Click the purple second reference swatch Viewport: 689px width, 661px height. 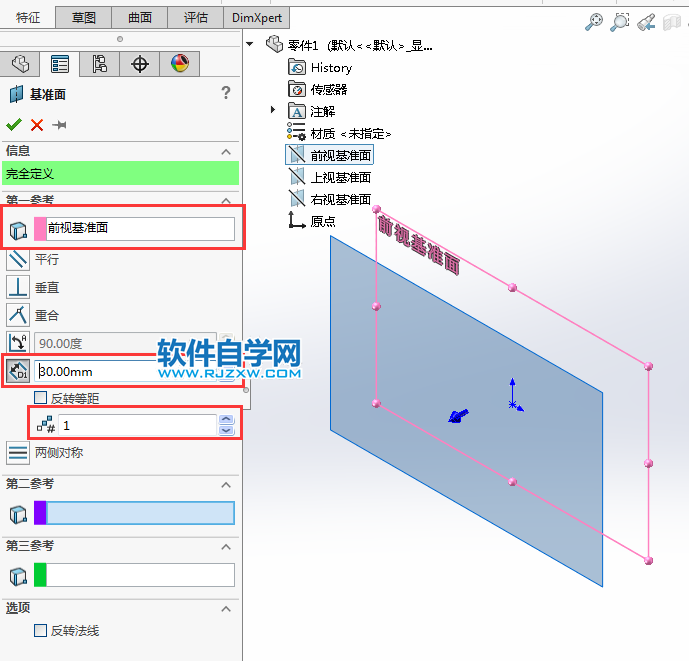[x=40, y=513]
